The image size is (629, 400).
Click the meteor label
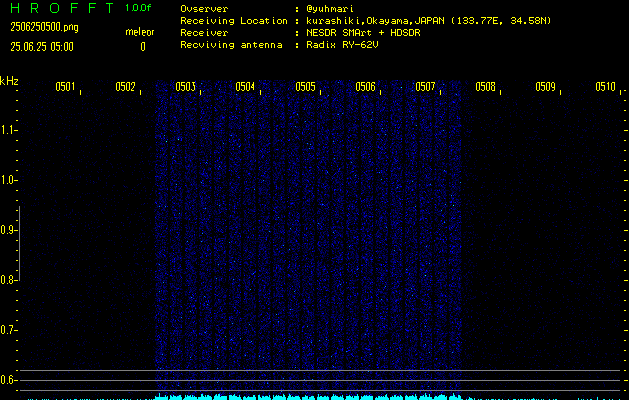pyautogui.click(x=140, y=32)
